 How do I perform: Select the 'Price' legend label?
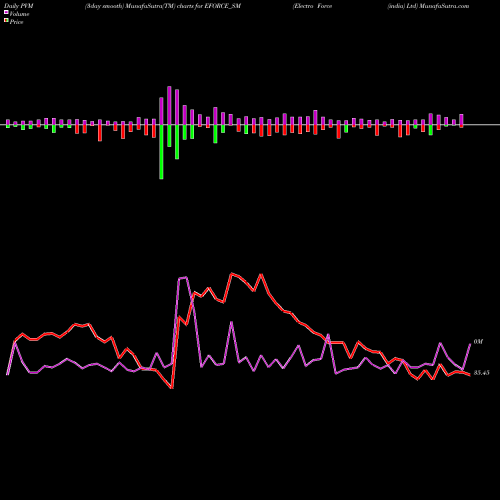[16, 22]
